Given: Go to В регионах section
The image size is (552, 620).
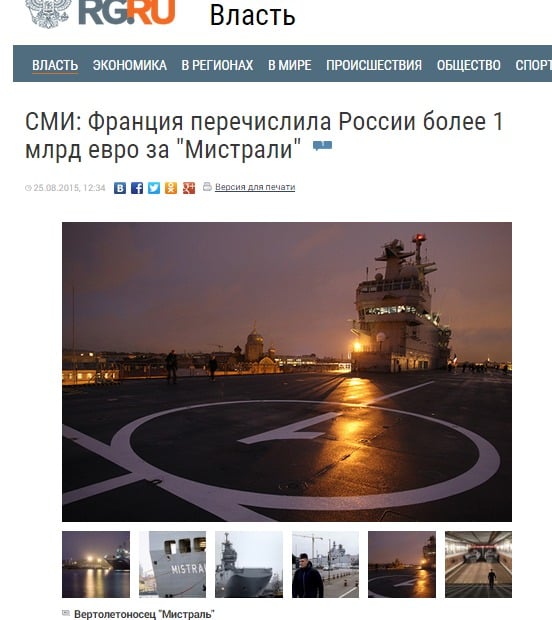Looking at the screenshot, I should (x=217, y=65).
